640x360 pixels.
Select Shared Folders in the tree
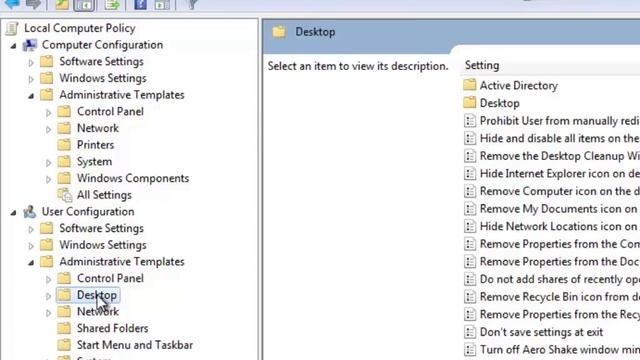(x=112, y=328)
